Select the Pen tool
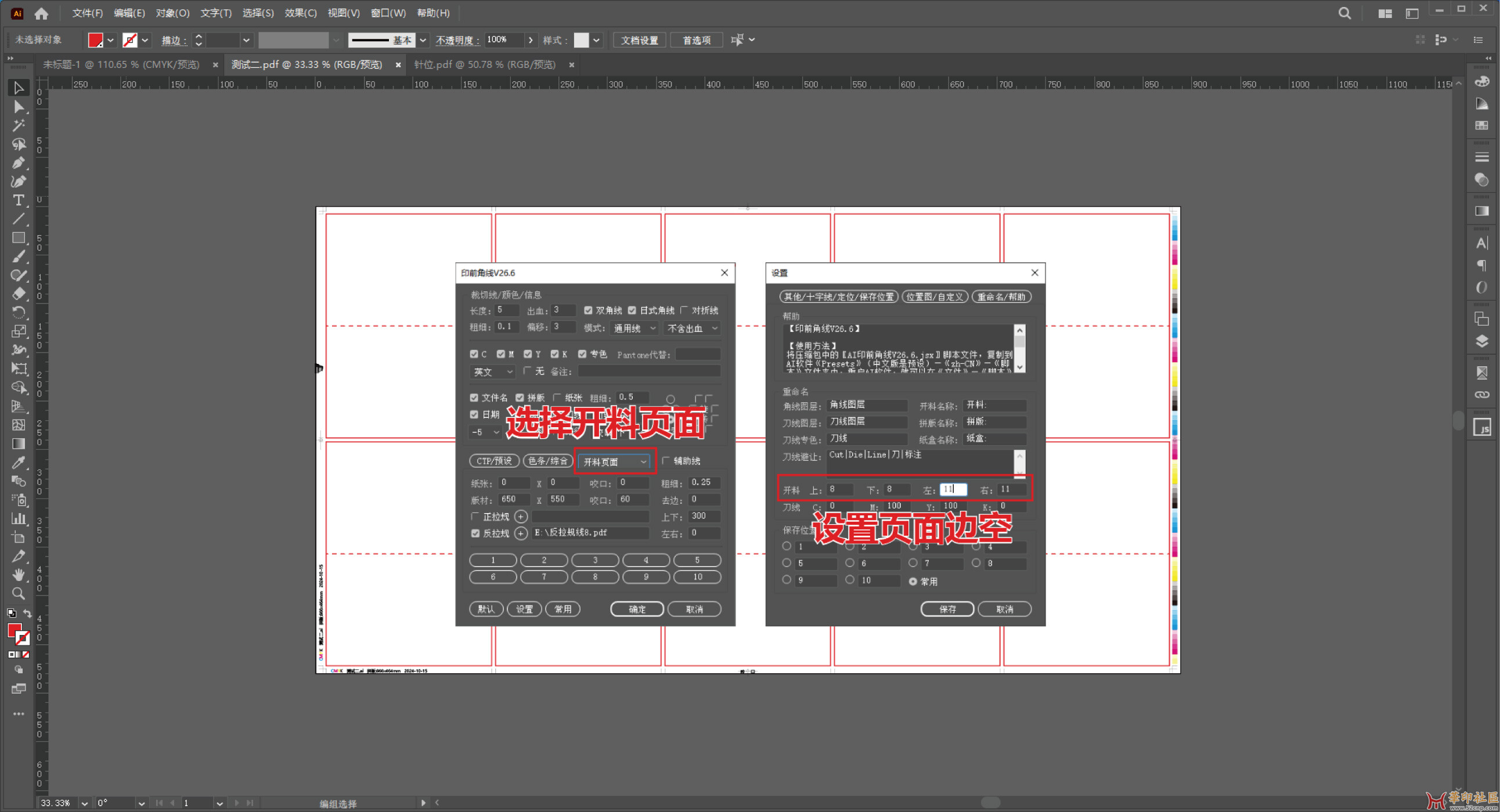The image size is (1500, 812). [18, 163]
